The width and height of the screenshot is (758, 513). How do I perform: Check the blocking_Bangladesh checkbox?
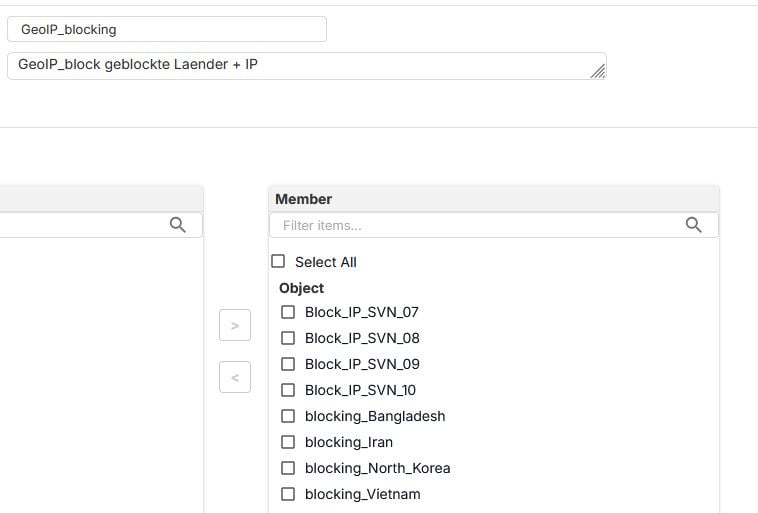point(288,416)
